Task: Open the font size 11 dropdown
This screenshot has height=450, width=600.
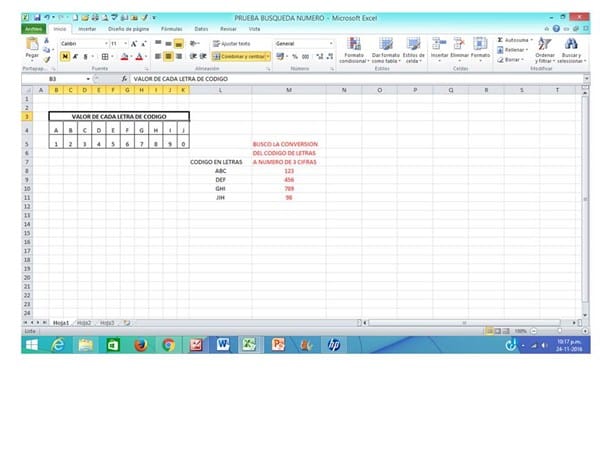Action: point(126,44)
